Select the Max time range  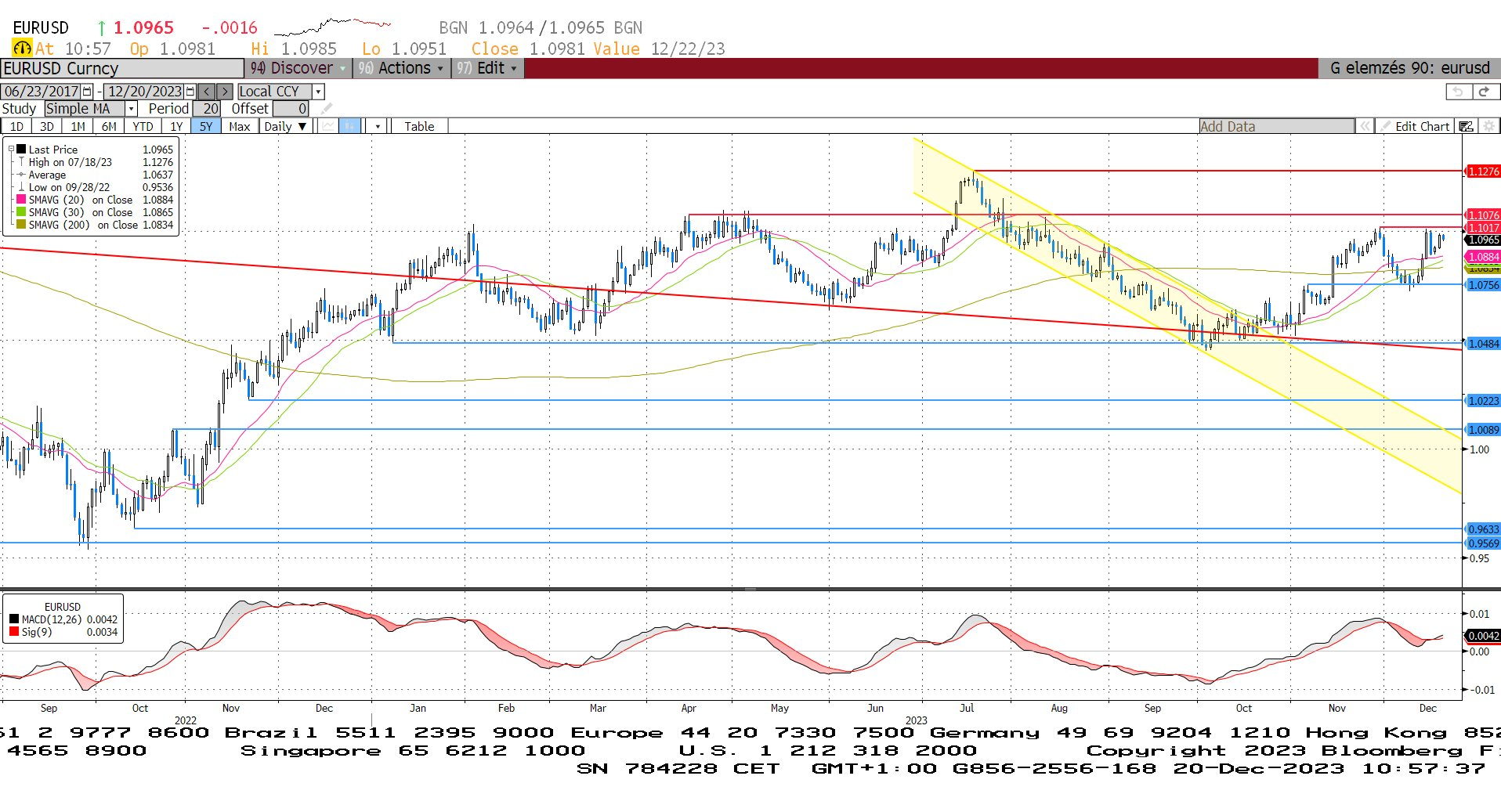(240, 126)
